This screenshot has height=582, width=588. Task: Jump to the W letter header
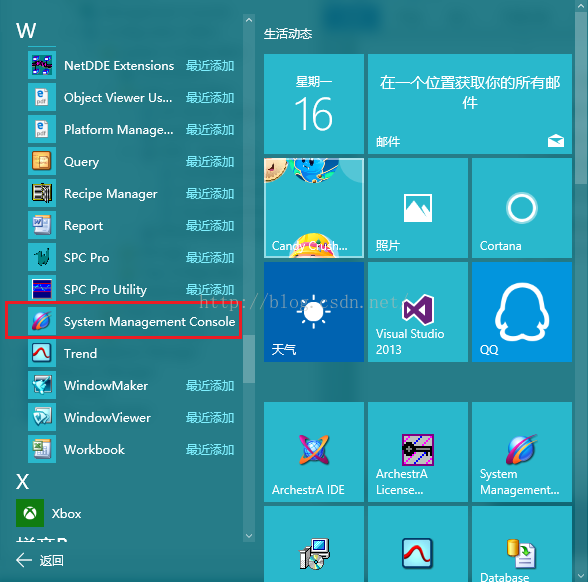(26, 31)
